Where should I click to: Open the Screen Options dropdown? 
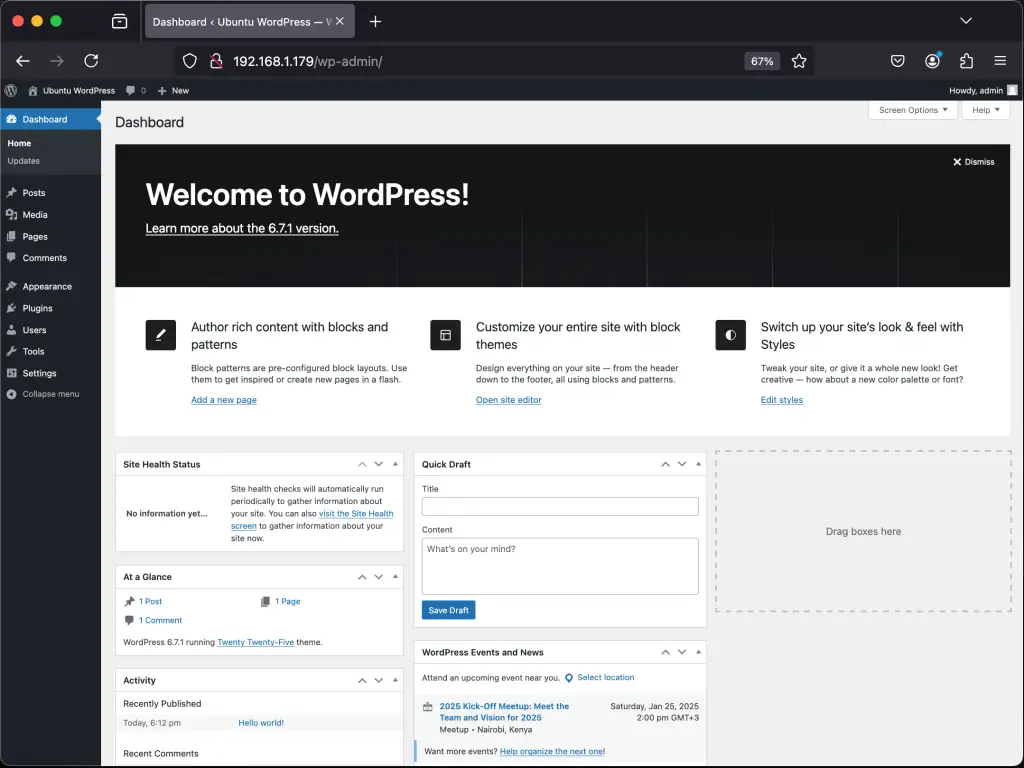(911, 110)
